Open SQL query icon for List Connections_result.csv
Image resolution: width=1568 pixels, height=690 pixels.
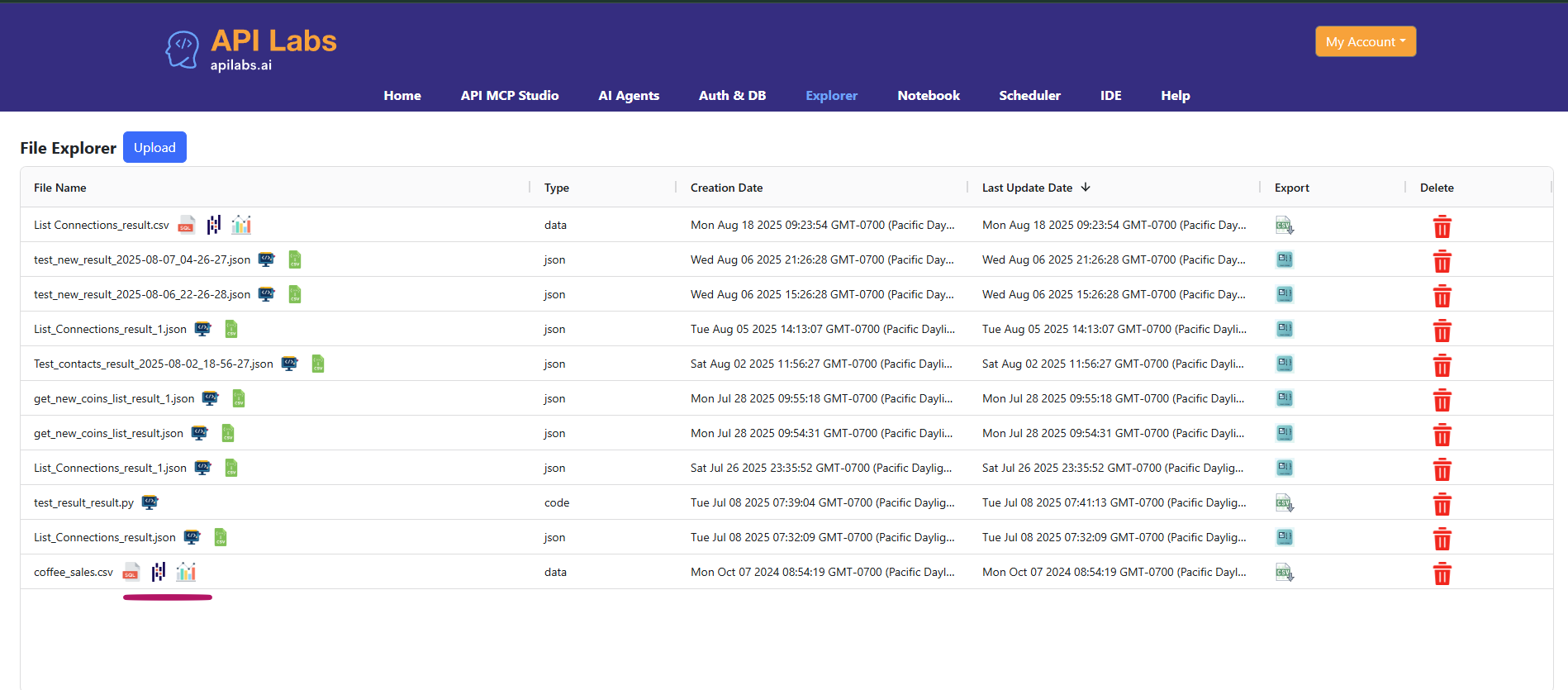187,225
